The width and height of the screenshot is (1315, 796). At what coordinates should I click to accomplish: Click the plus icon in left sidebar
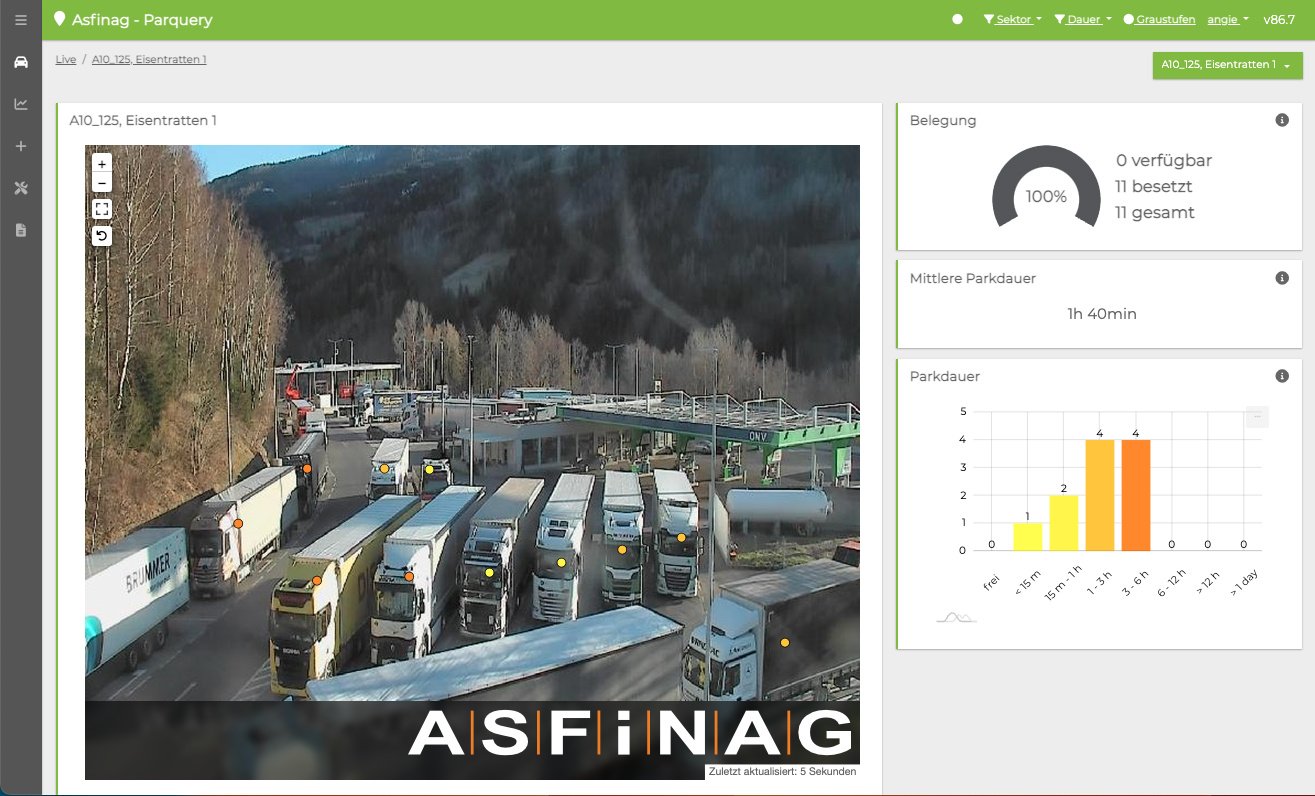pos(21,146)
